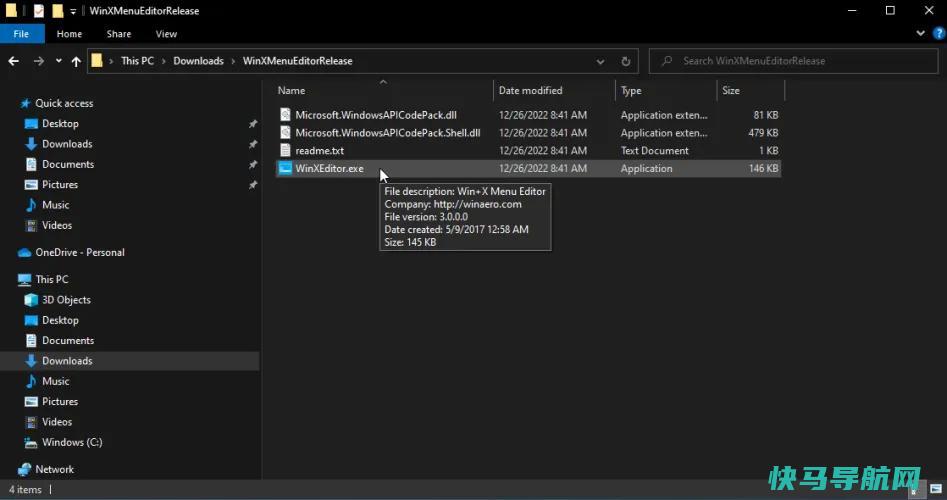
Task: Unpin Desktop using its pin icon
Action: click(x=252, y=124)
